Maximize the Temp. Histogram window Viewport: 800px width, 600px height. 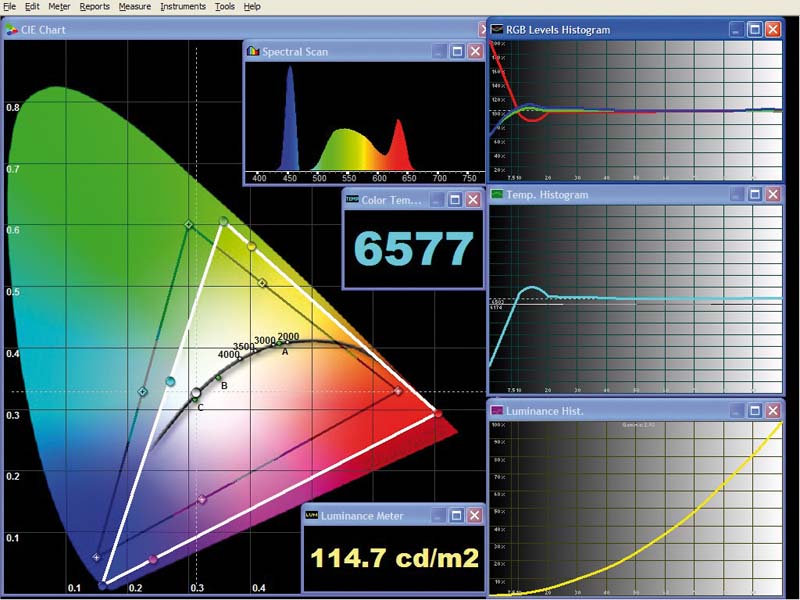point(755,194)
